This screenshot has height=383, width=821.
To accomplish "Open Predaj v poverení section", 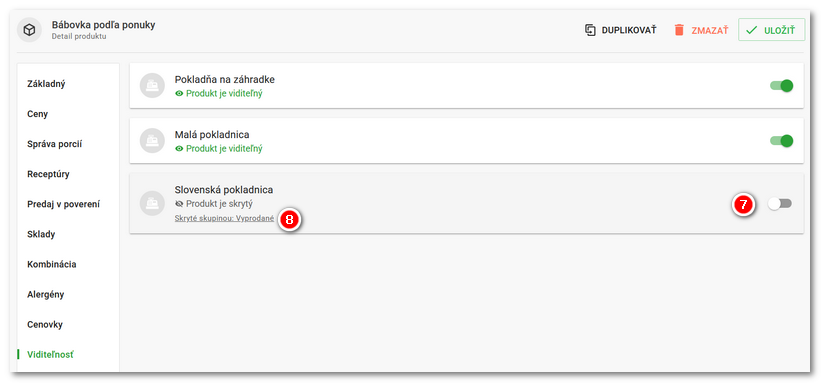I will (x=63, y=204).
